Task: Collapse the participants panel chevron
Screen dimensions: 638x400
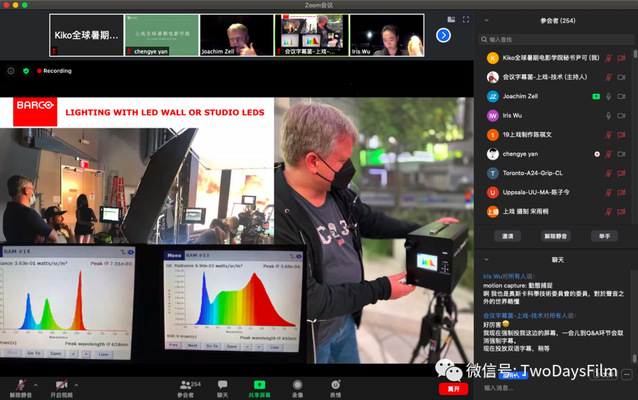Action: (x=486, y=20)
